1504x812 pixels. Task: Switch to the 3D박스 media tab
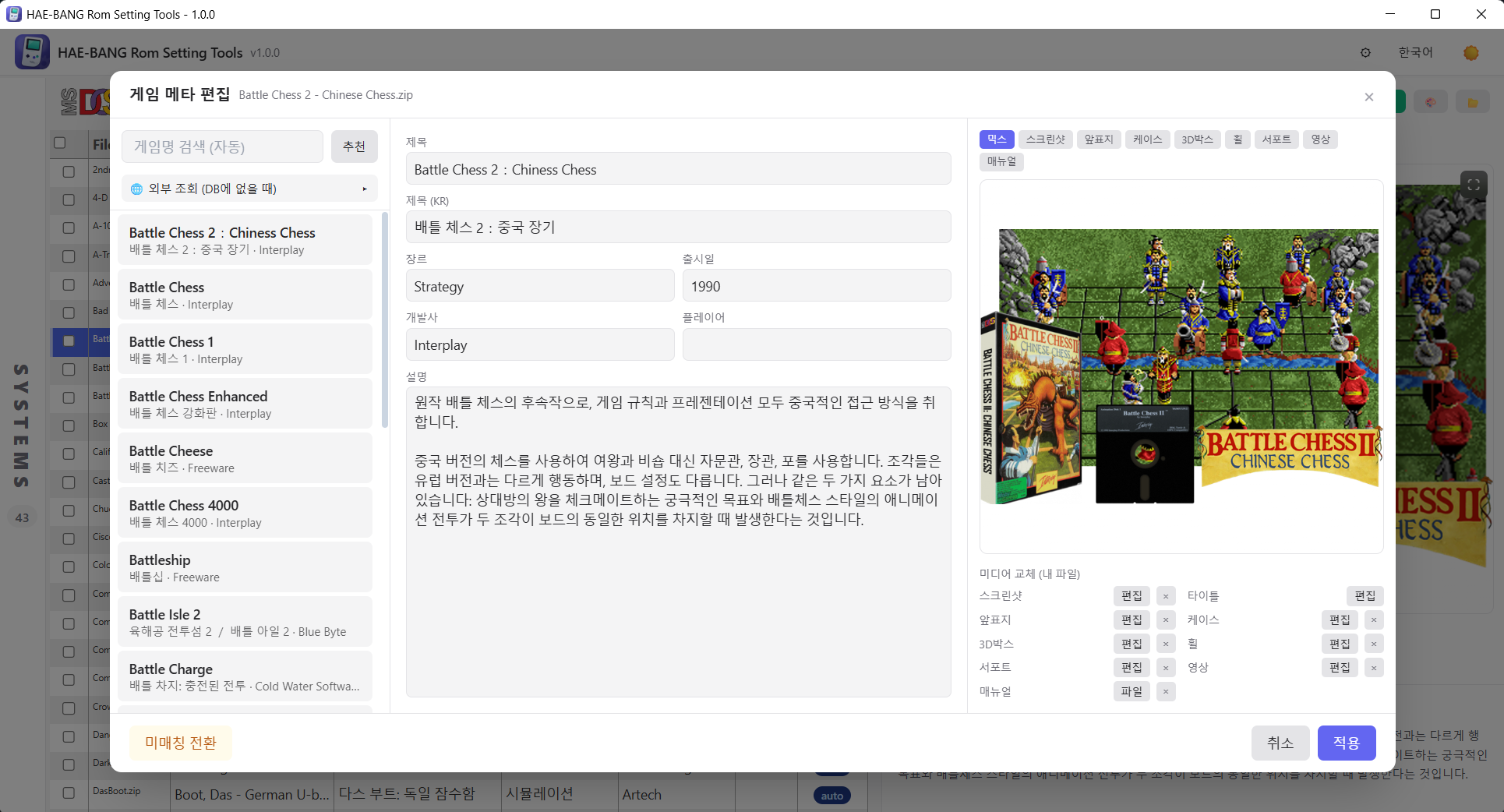(1197, 139)
